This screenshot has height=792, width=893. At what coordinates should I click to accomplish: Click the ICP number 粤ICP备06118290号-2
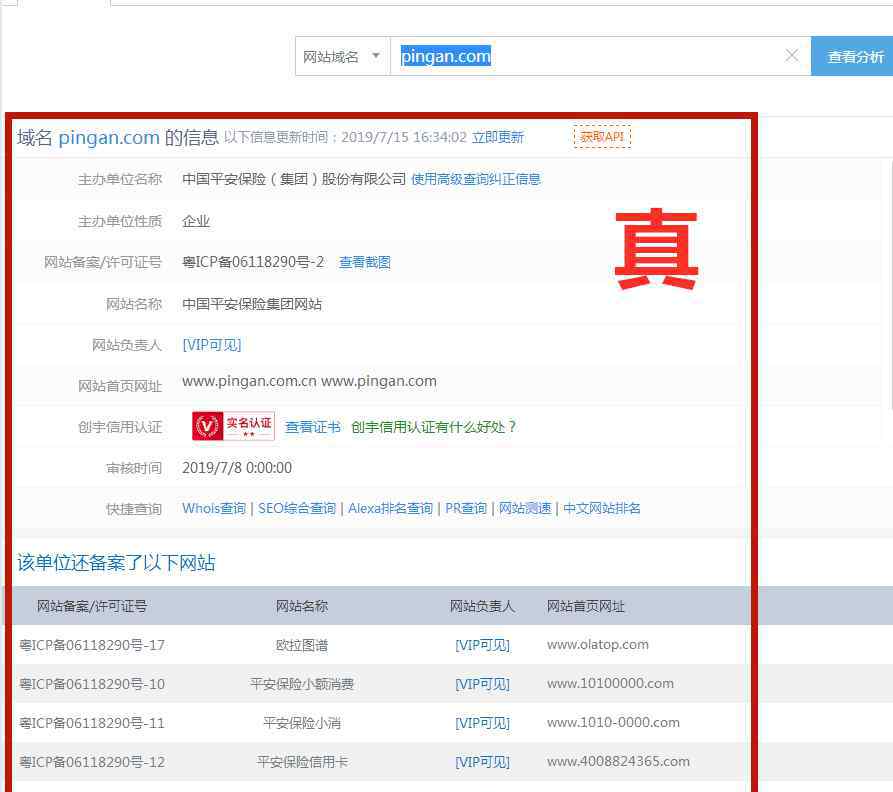click(x=253, y=262)
